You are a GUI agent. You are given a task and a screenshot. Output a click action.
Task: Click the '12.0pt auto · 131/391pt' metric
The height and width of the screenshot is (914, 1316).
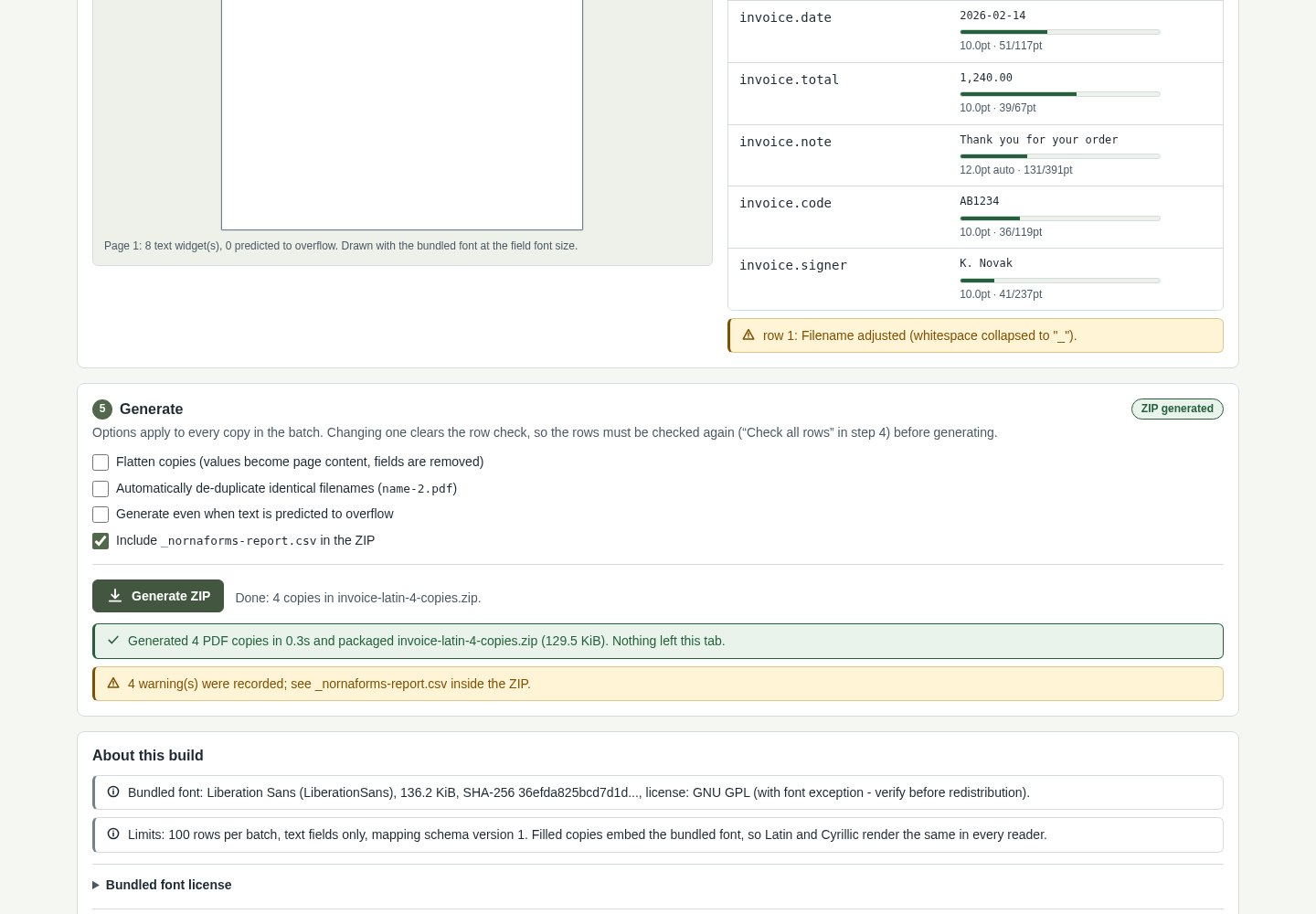pyautogui.click(x=1016, y=170)
